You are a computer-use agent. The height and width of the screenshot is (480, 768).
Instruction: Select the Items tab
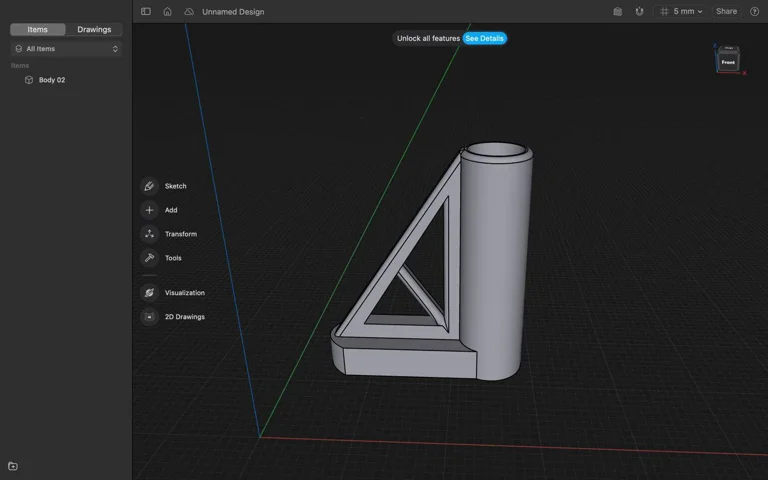click(38, 29)
